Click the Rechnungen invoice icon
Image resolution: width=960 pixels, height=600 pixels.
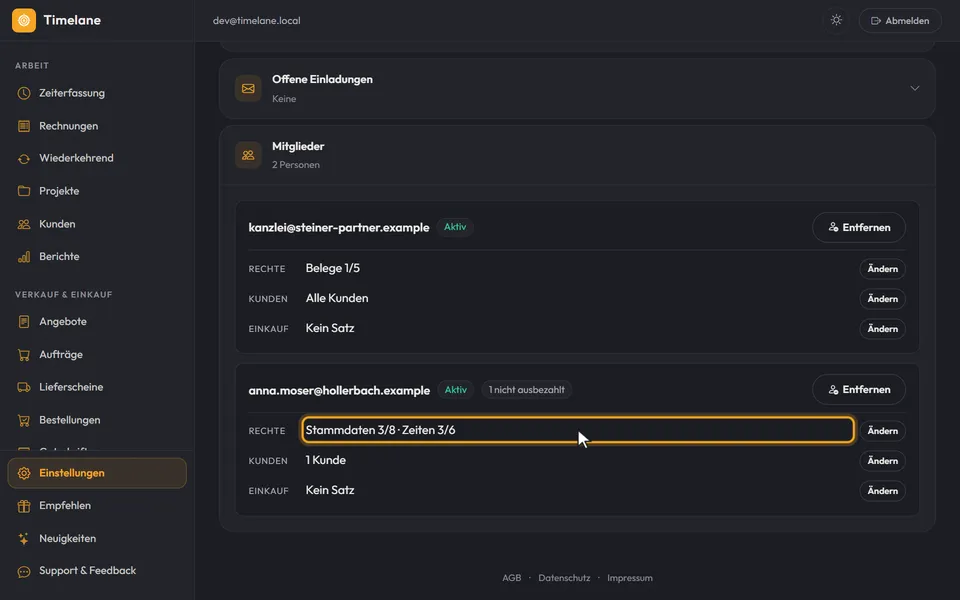click(x=24, y=126)
